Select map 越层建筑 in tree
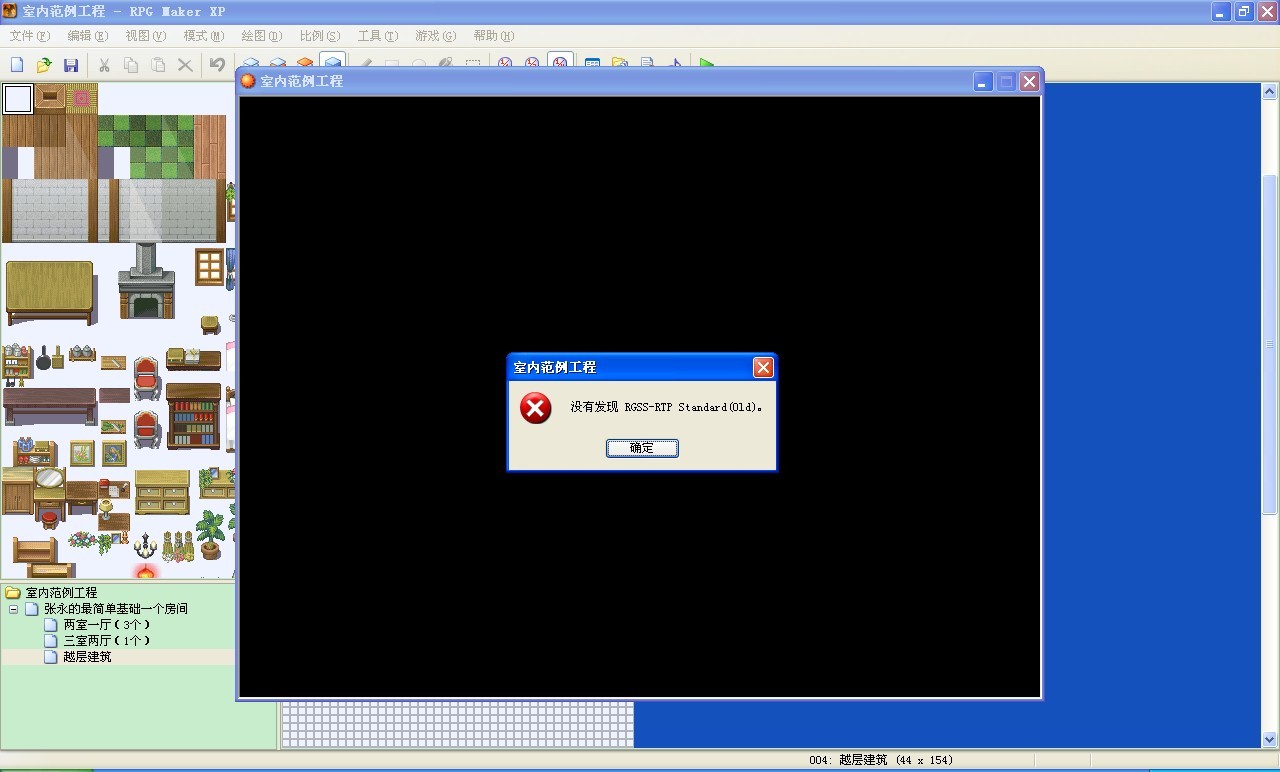 (87, 657)
